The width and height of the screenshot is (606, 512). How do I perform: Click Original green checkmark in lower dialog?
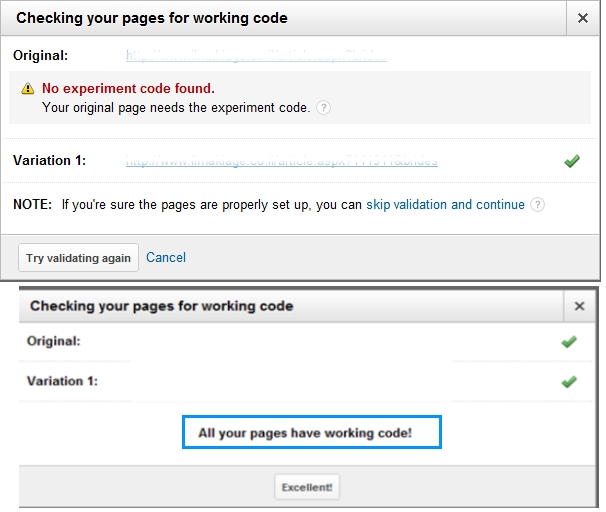tap(569, 342)
